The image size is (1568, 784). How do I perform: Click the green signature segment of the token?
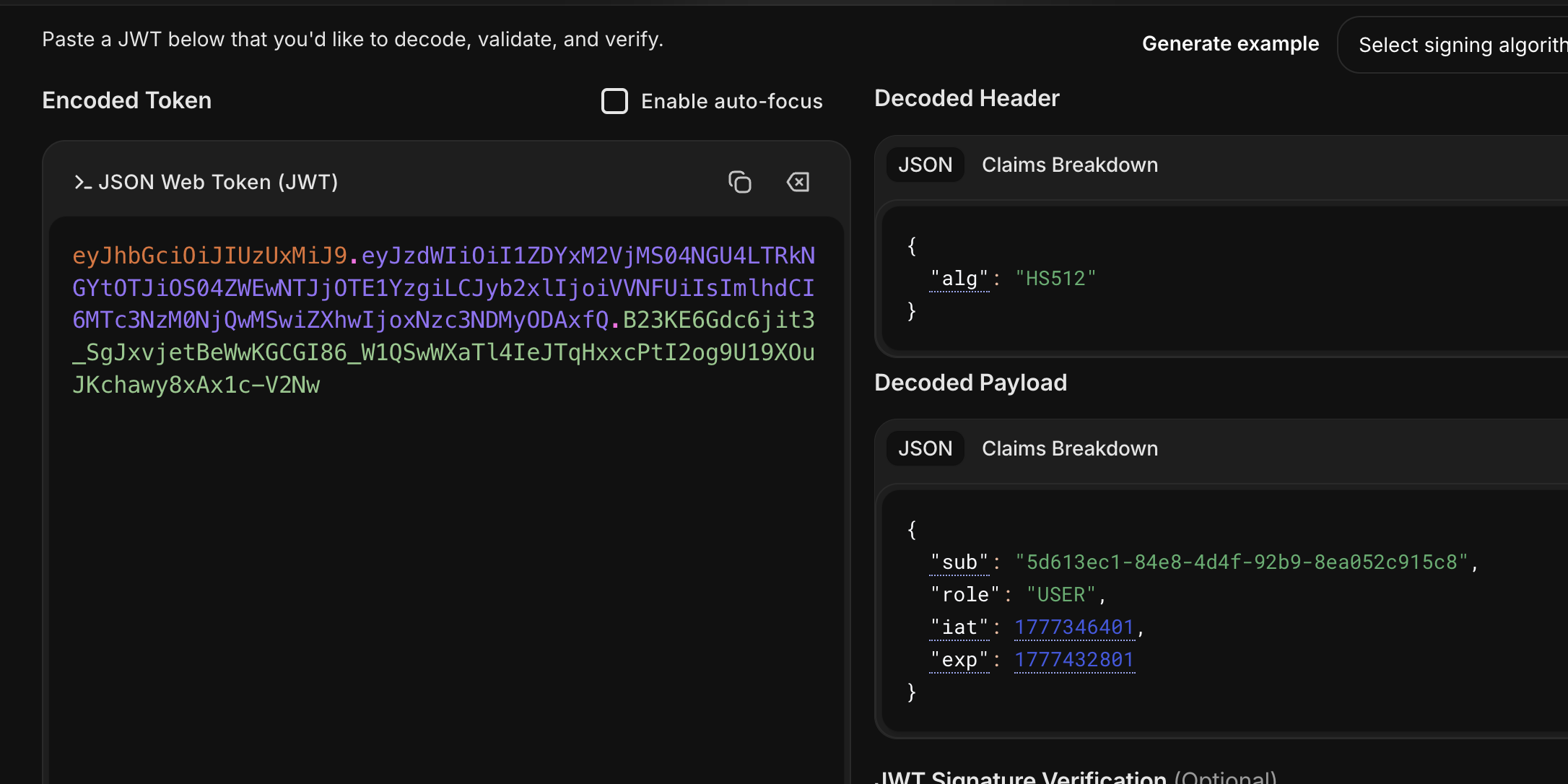(443, 353)
